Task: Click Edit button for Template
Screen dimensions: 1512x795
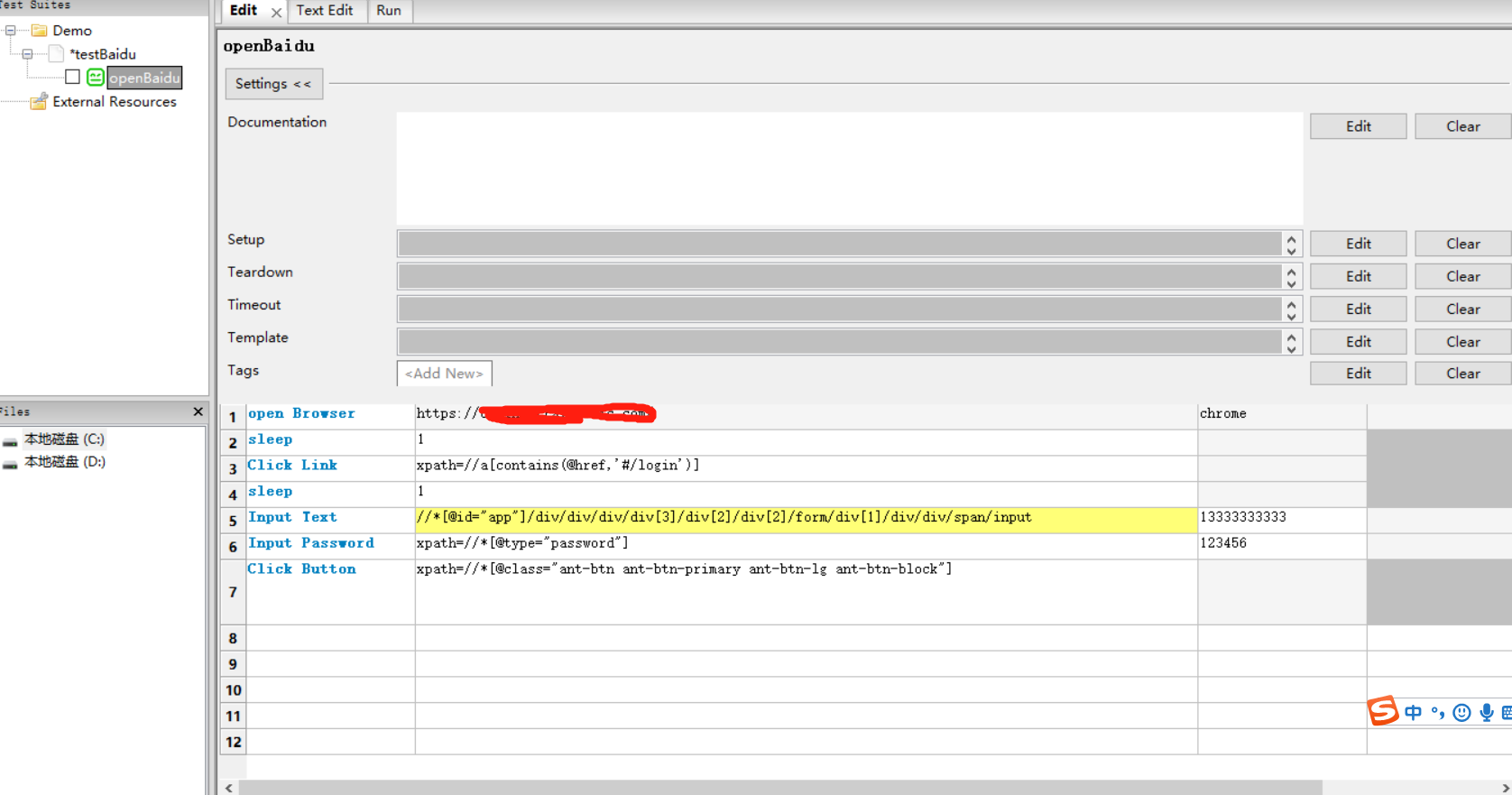Action: tap(1358, 342)
